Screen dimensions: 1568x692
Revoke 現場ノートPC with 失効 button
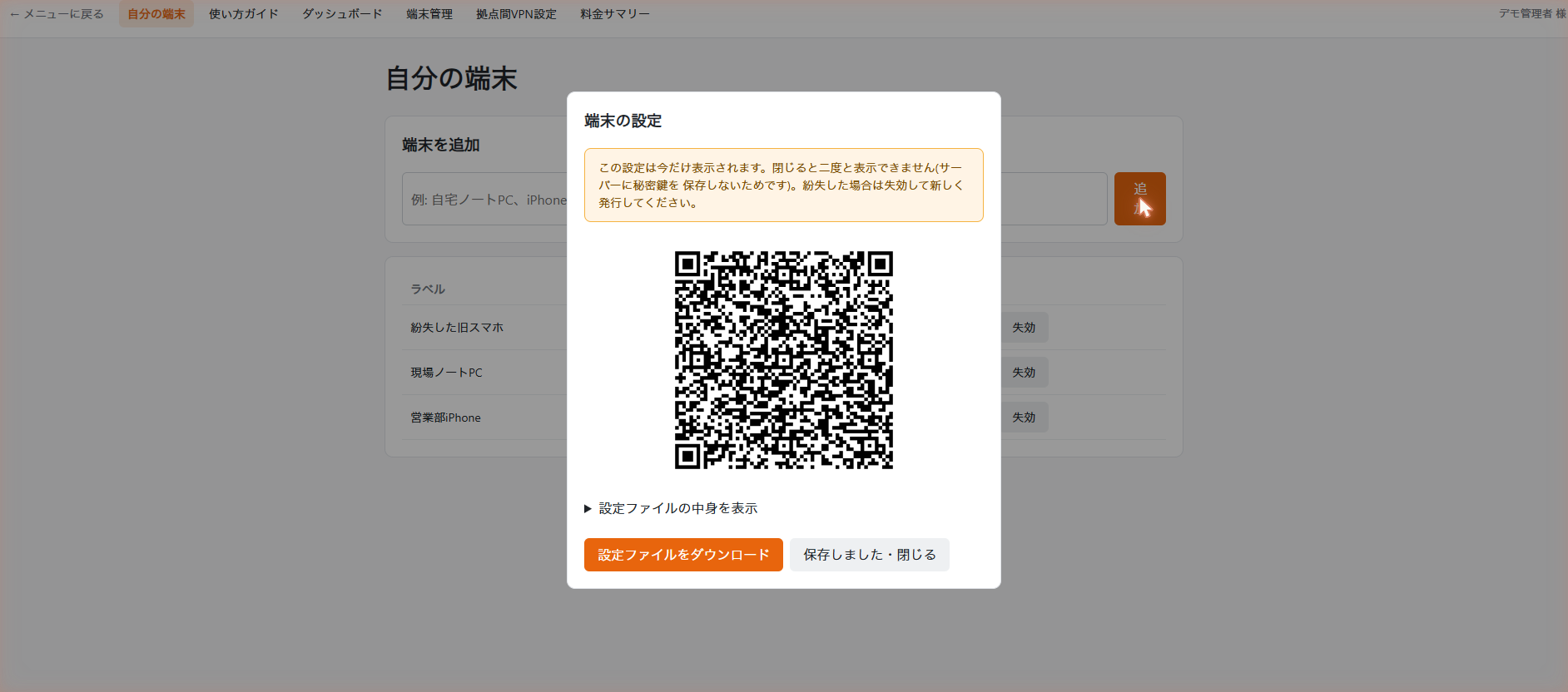(1024, 373)
